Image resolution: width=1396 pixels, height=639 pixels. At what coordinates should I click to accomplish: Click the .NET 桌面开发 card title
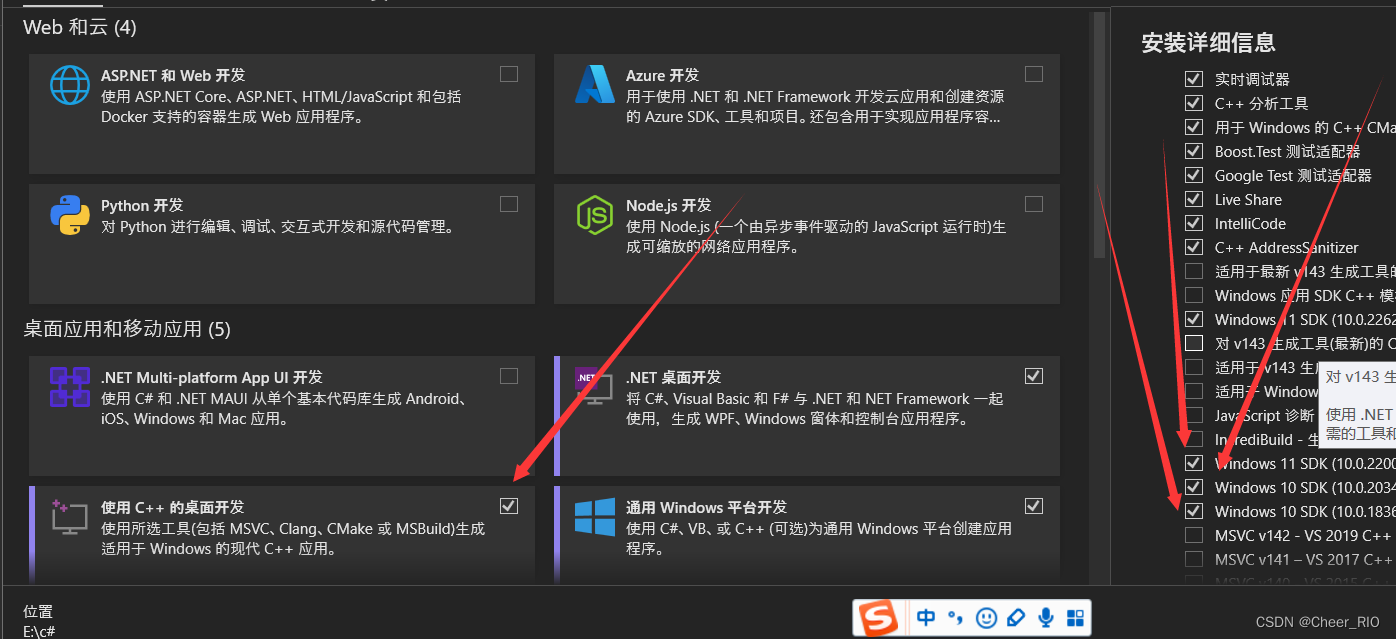point(674,377)
